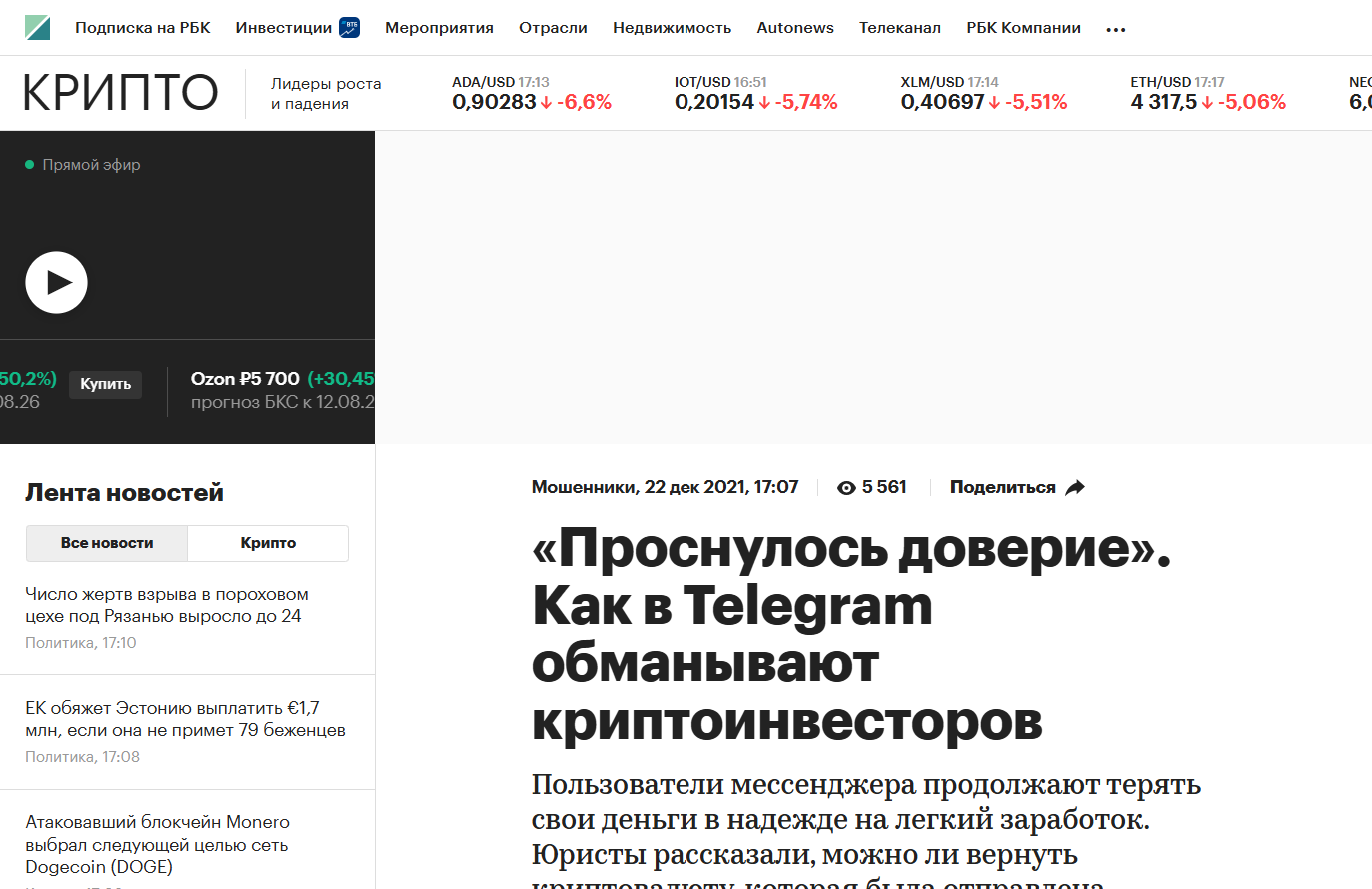Click the Купить button for Ozon
Screen dimensions: 1372x889
105,384
